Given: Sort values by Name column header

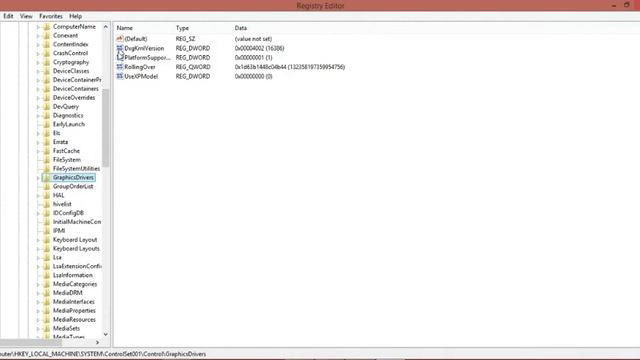Looking at the screenshot, I should click(124, 28).
